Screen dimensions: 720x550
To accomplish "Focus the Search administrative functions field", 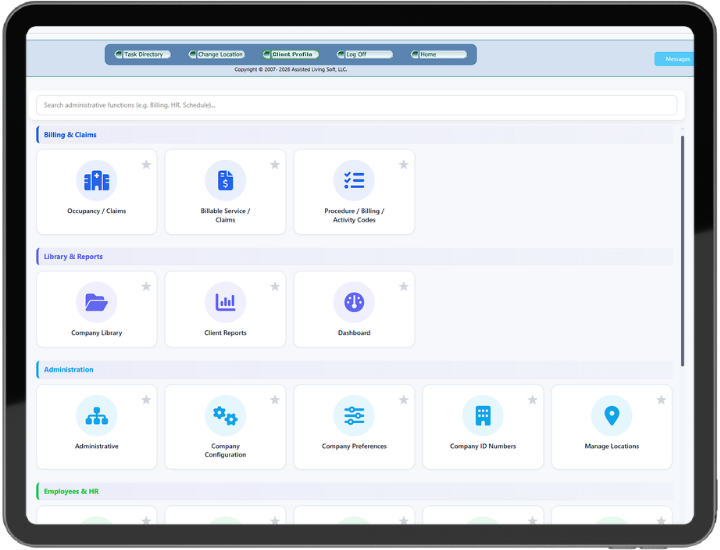I will pos(357,105).
